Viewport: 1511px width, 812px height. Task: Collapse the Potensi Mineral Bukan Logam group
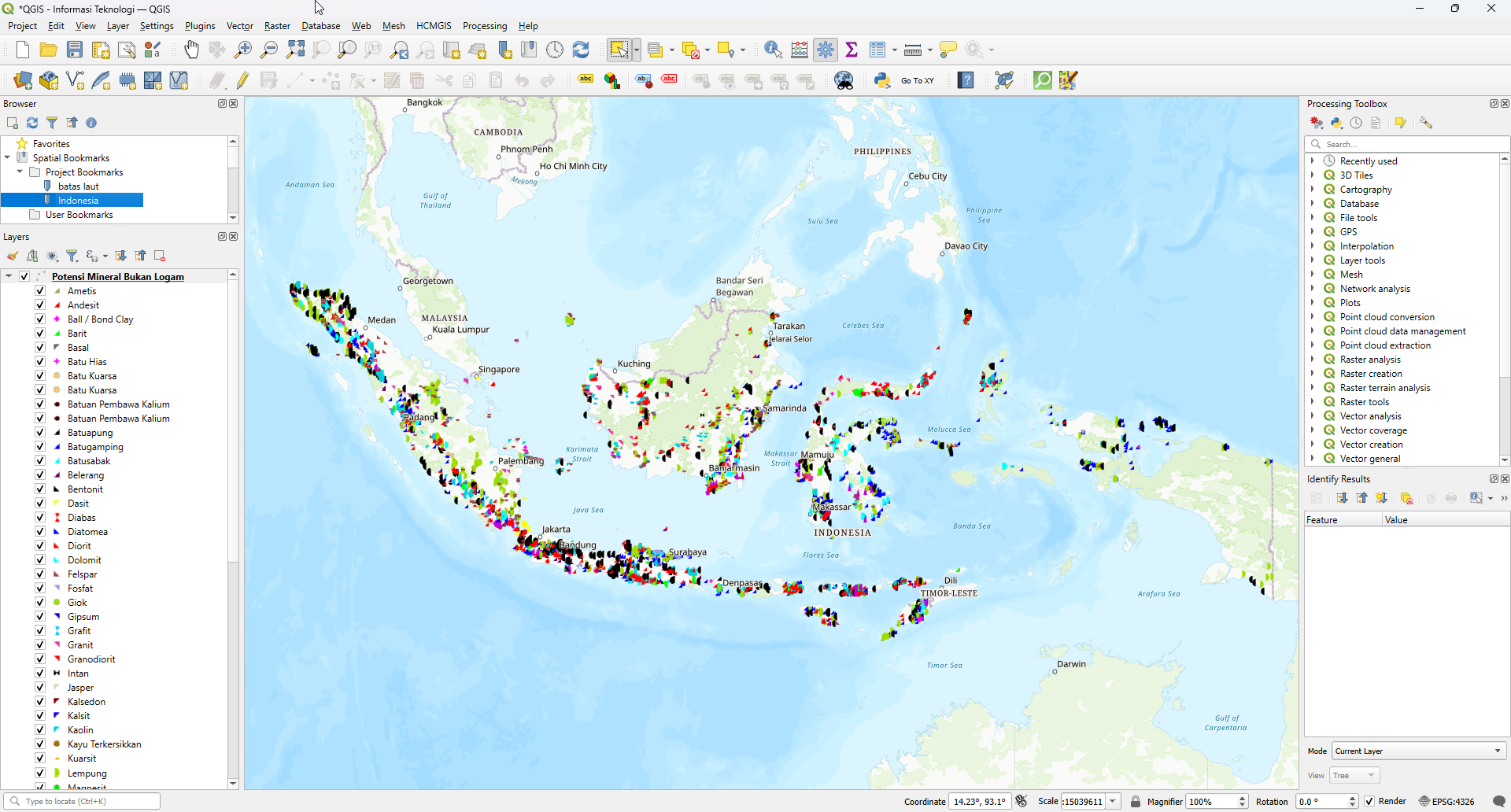pos(9,276)
